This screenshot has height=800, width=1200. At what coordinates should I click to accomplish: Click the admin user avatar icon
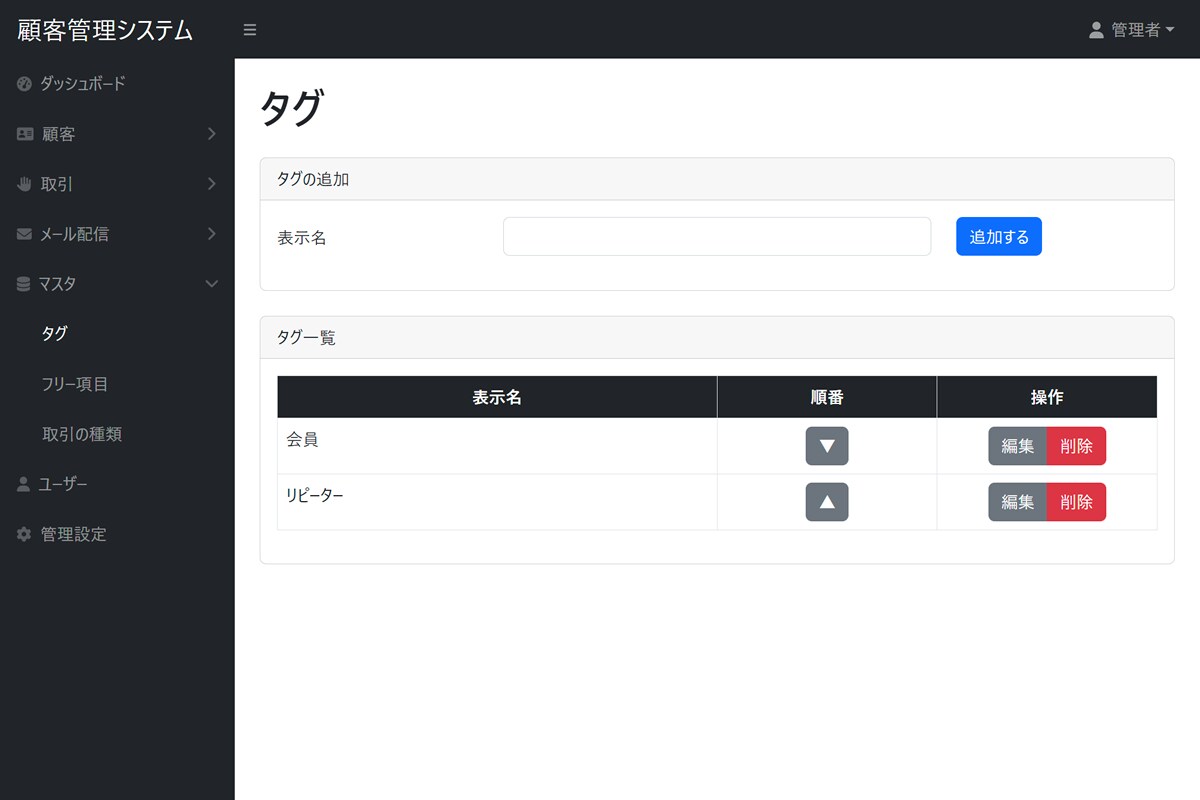click(x=1096, y=30)
